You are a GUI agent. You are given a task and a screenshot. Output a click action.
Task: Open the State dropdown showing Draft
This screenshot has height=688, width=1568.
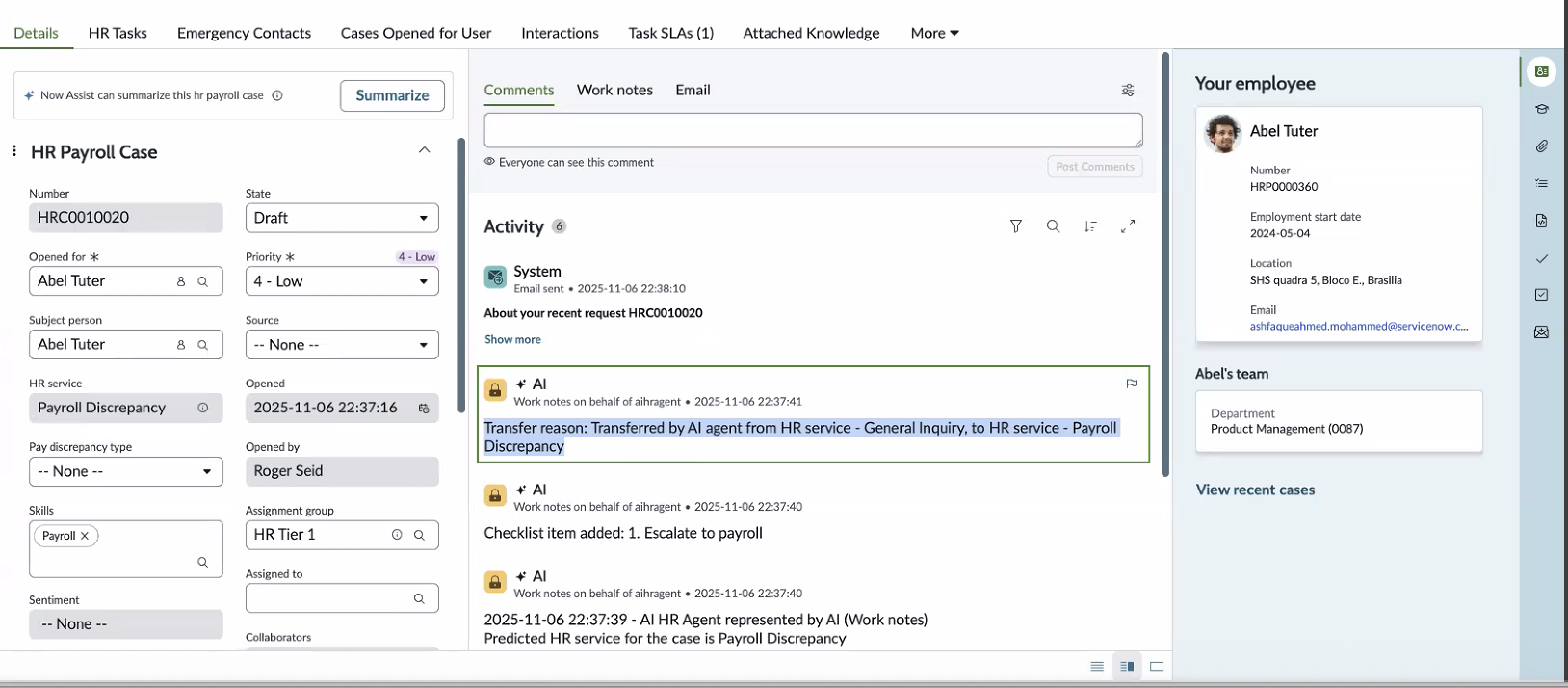(342, 218)
